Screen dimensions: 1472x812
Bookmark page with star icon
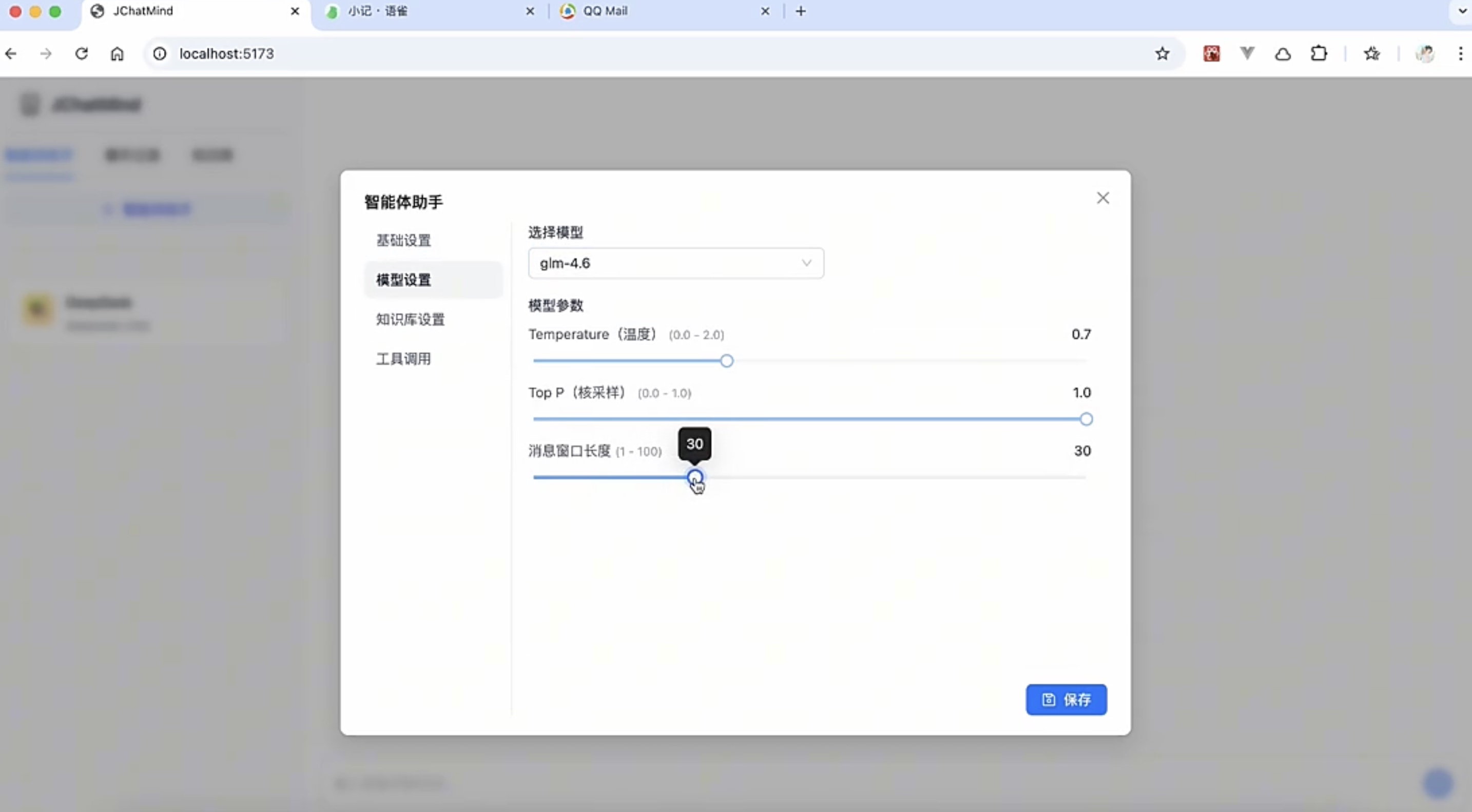[x=1161, y=54]
